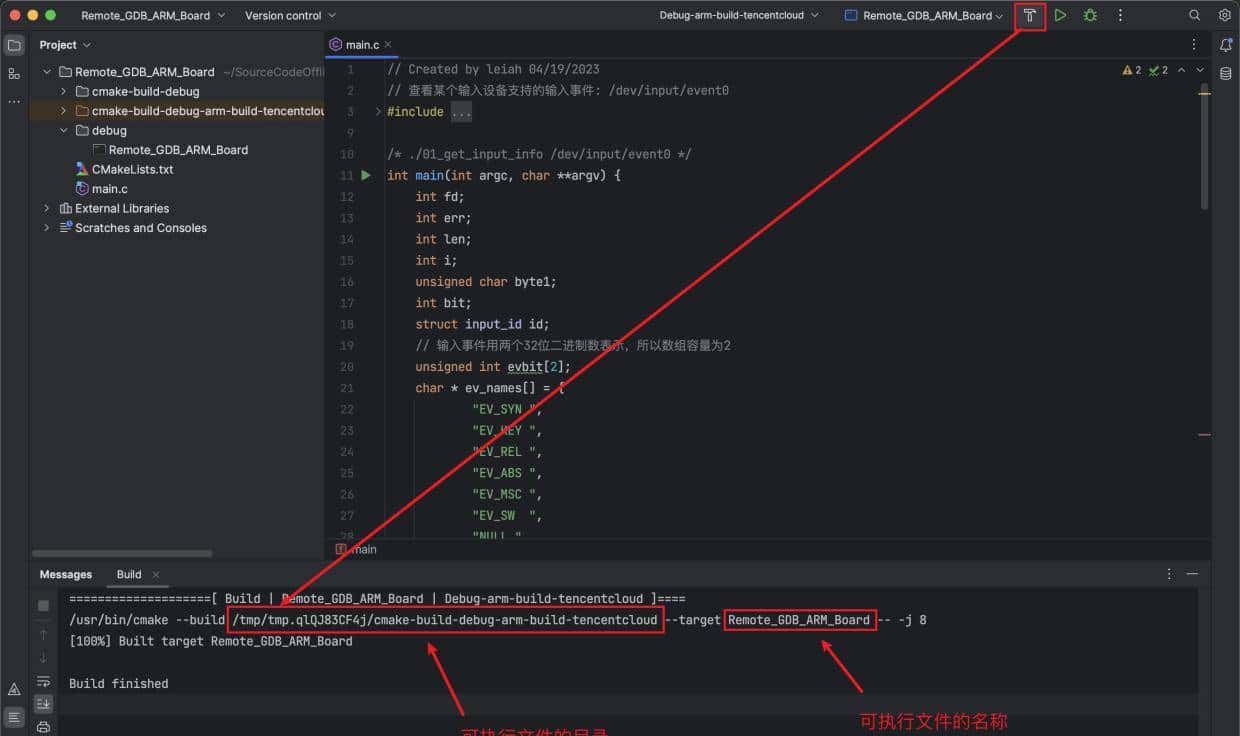Click the Project panel horizontal scrollbar
Image resolution: width=1240 pixels, height=736 pixels.
tap(122, 553)
